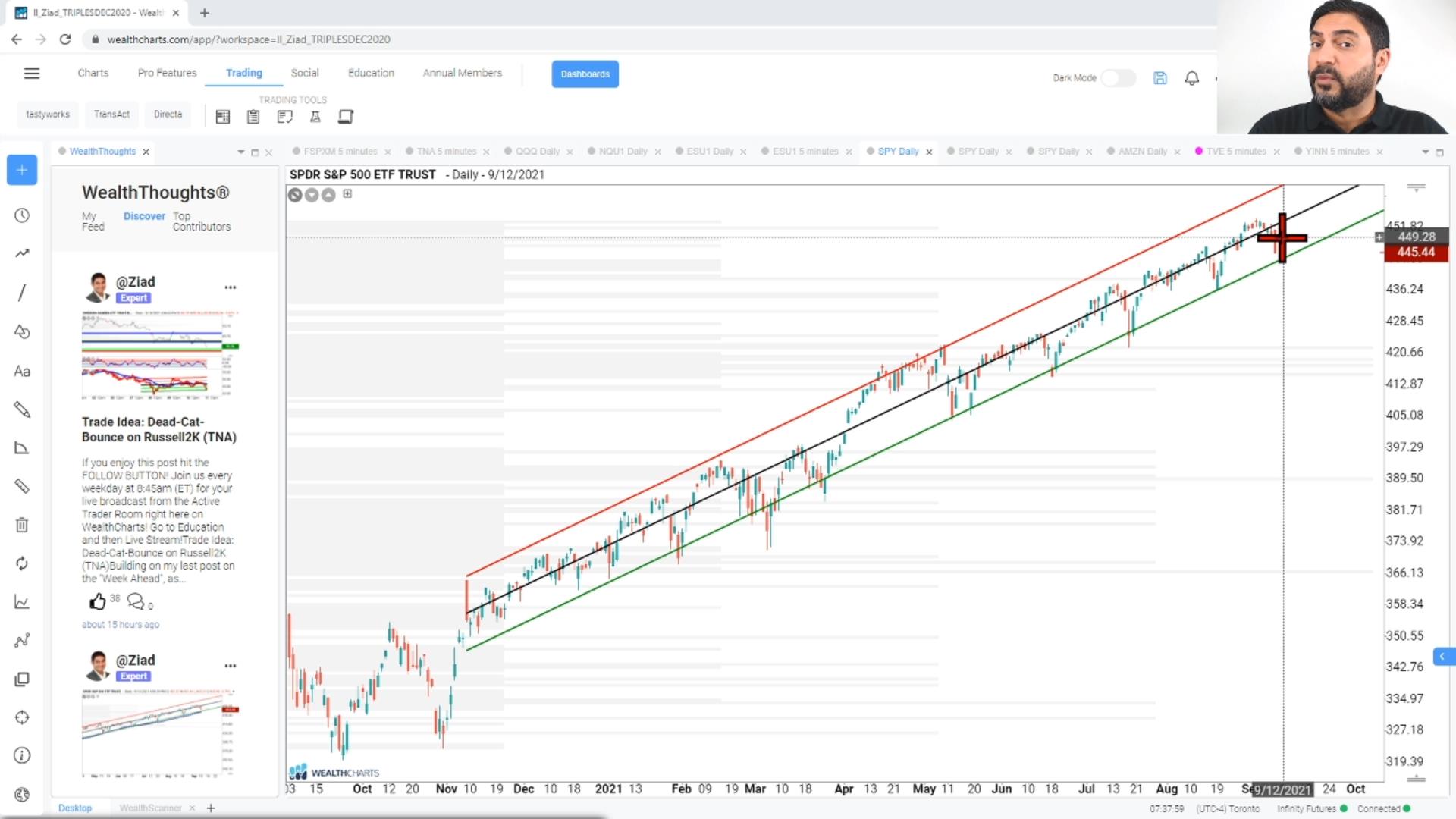Open second @Ziad post chart thumbnail
1456x819 pixels.
click(x=160, y=733)
